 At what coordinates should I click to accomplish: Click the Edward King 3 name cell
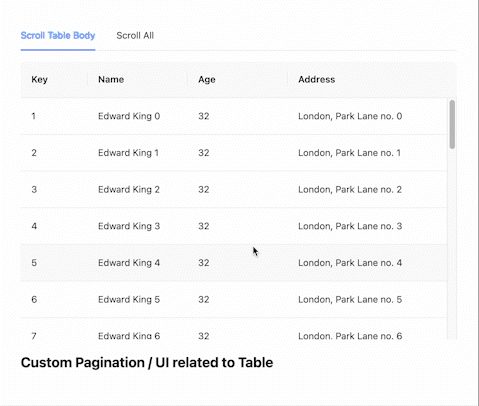click(129, 226)
